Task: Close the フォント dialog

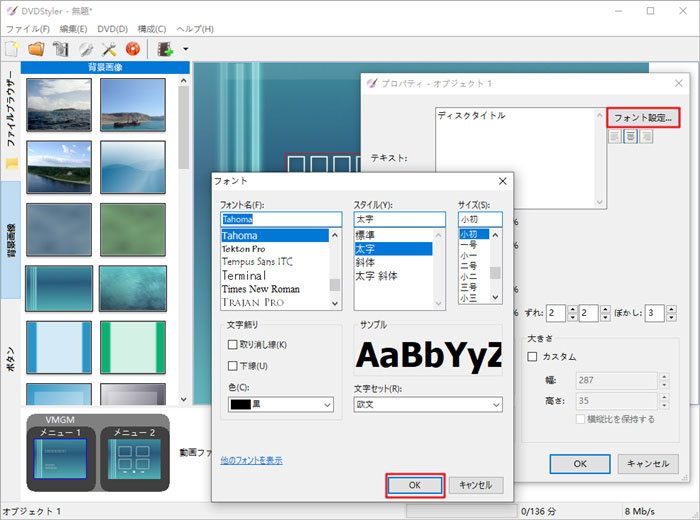Action: click(x=503, y=181)
